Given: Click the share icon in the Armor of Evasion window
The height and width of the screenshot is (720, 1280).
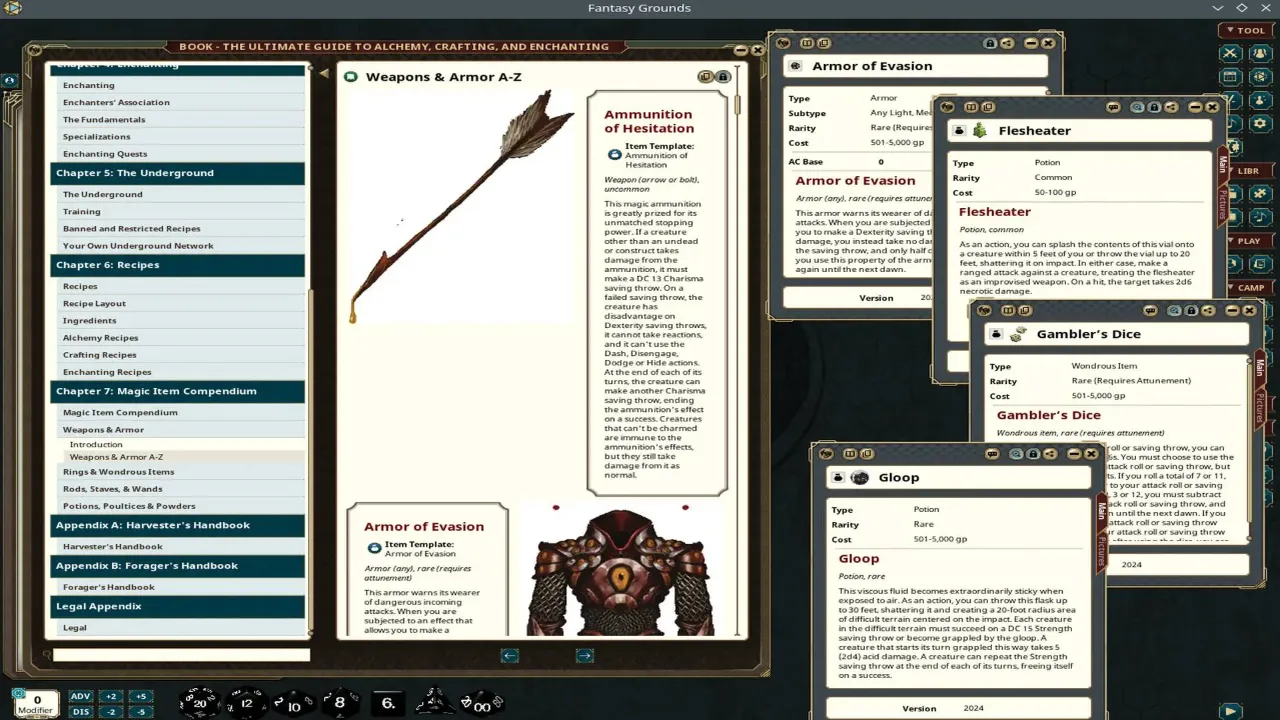Looking at the screenshot, I should [x=1007, y=43].
